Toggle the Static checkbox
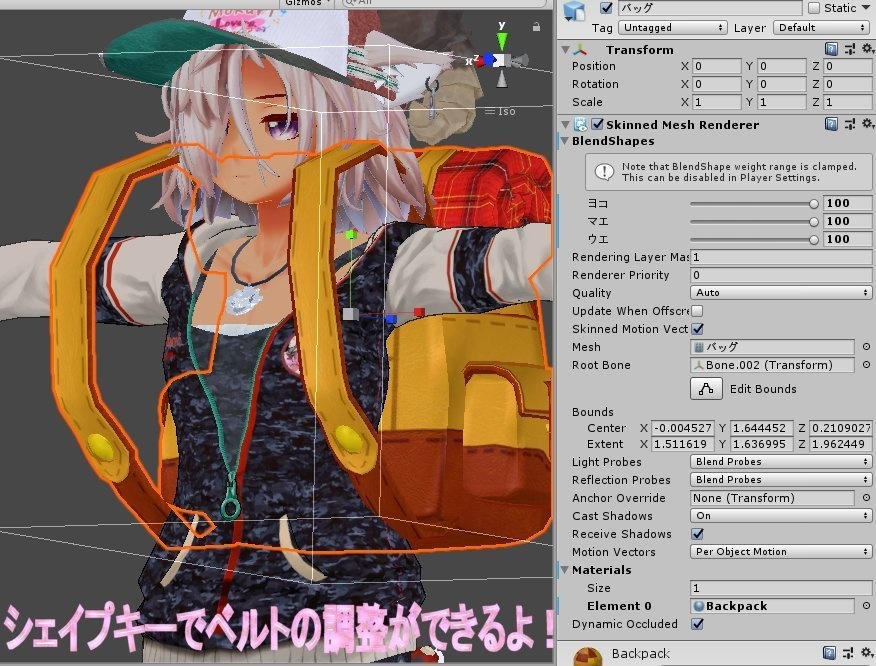Screen dimensions: 876x666 814,8
